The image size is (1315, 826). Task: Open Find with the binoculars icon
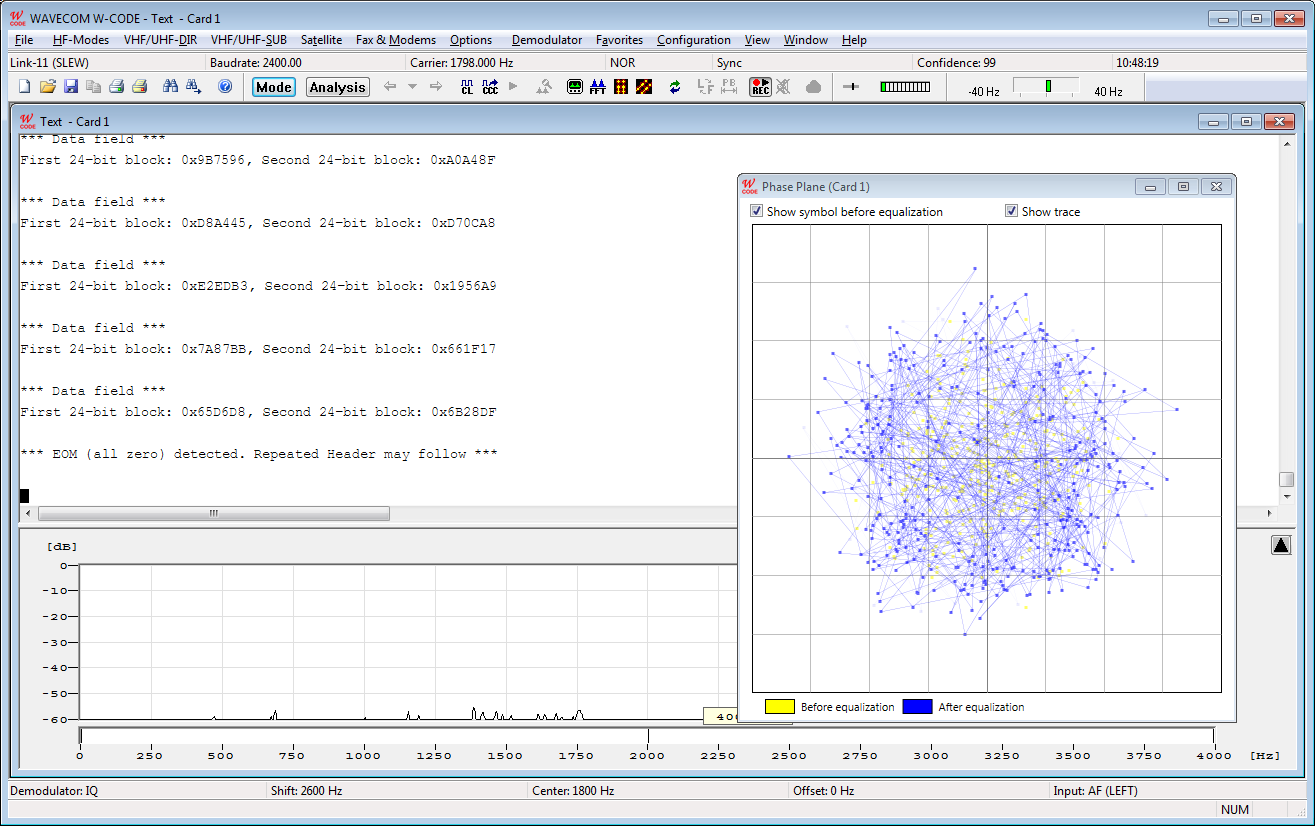pyautogui.click(x=170, y=87)
